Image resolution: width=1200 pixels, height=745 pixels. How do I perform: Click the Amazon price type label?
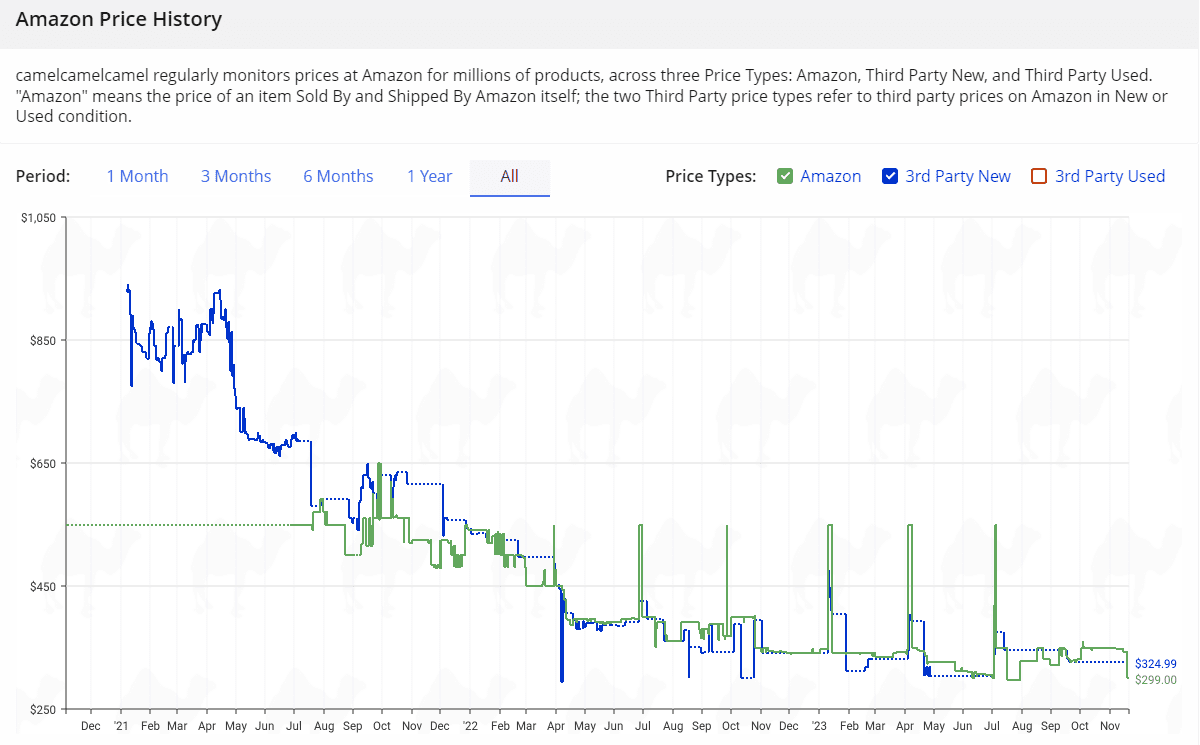[830, 177]
